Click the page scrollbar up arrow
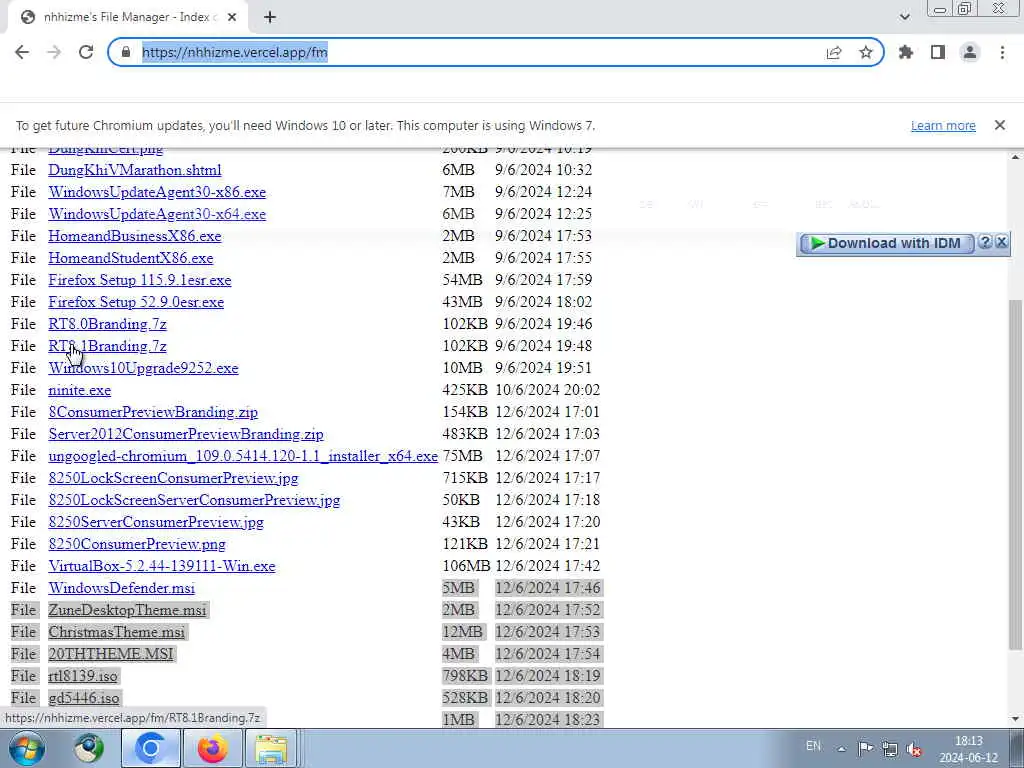The height and width of the screenshot is (768, 1024). coord(1016,157)
